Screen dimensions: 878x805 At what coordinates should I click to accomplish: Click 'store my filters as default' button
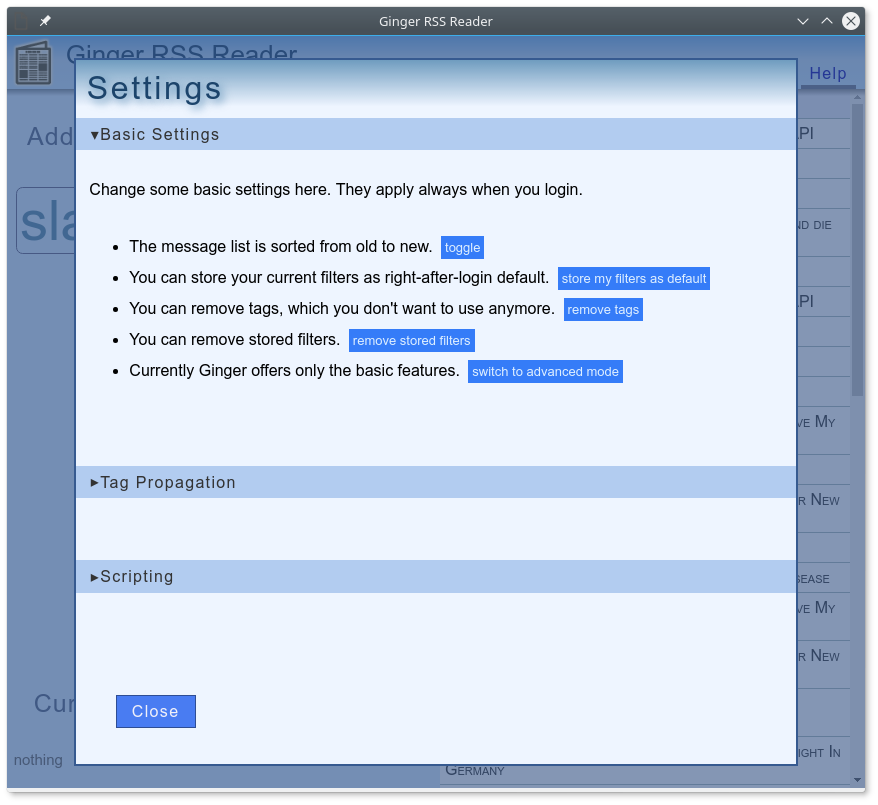click(633, 278)
